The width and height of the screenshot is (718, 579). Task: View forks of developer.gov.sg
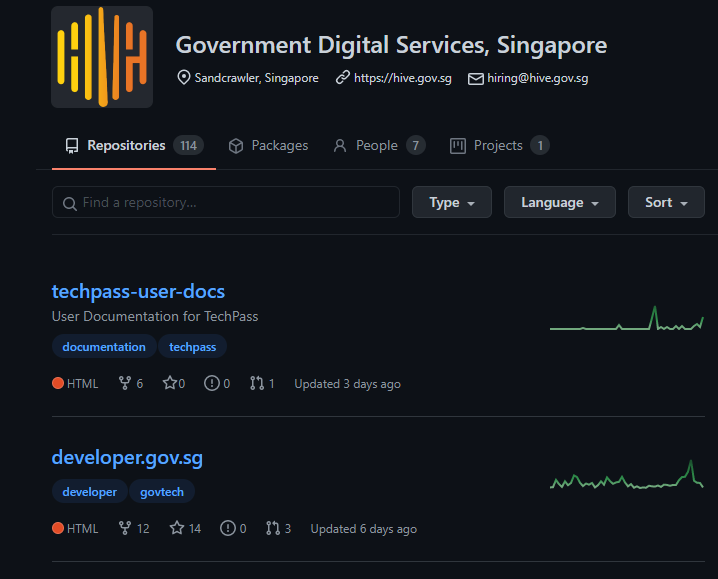coord(134,529)
